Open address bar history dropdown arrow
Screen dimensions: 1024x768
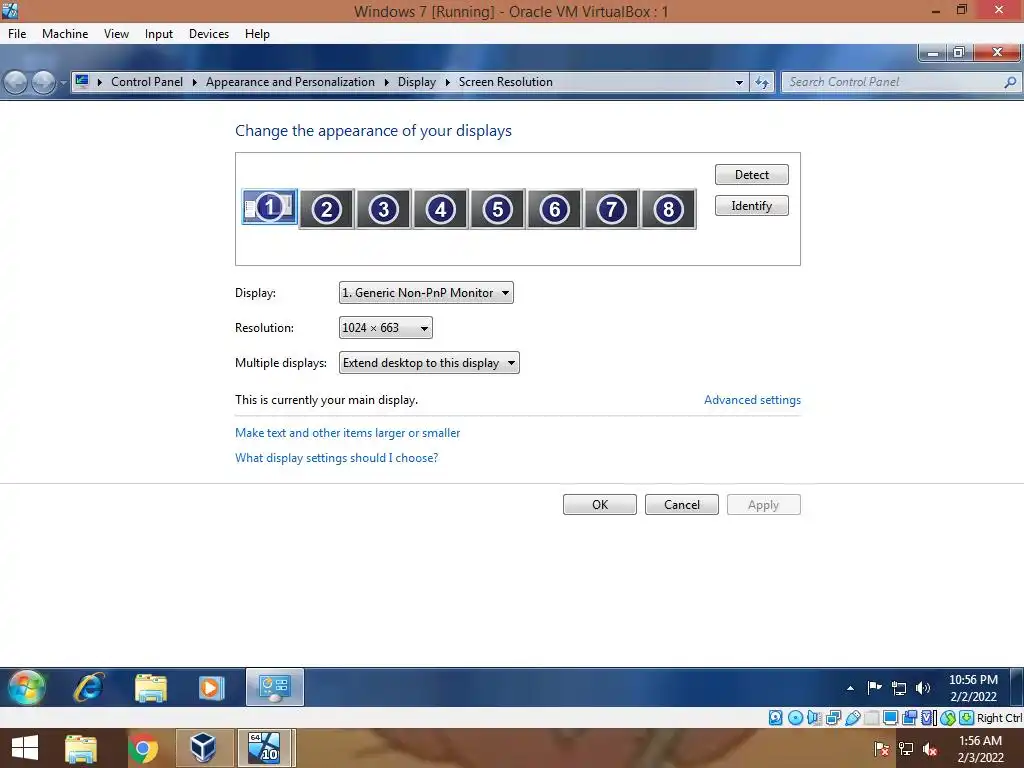point(739,82)
